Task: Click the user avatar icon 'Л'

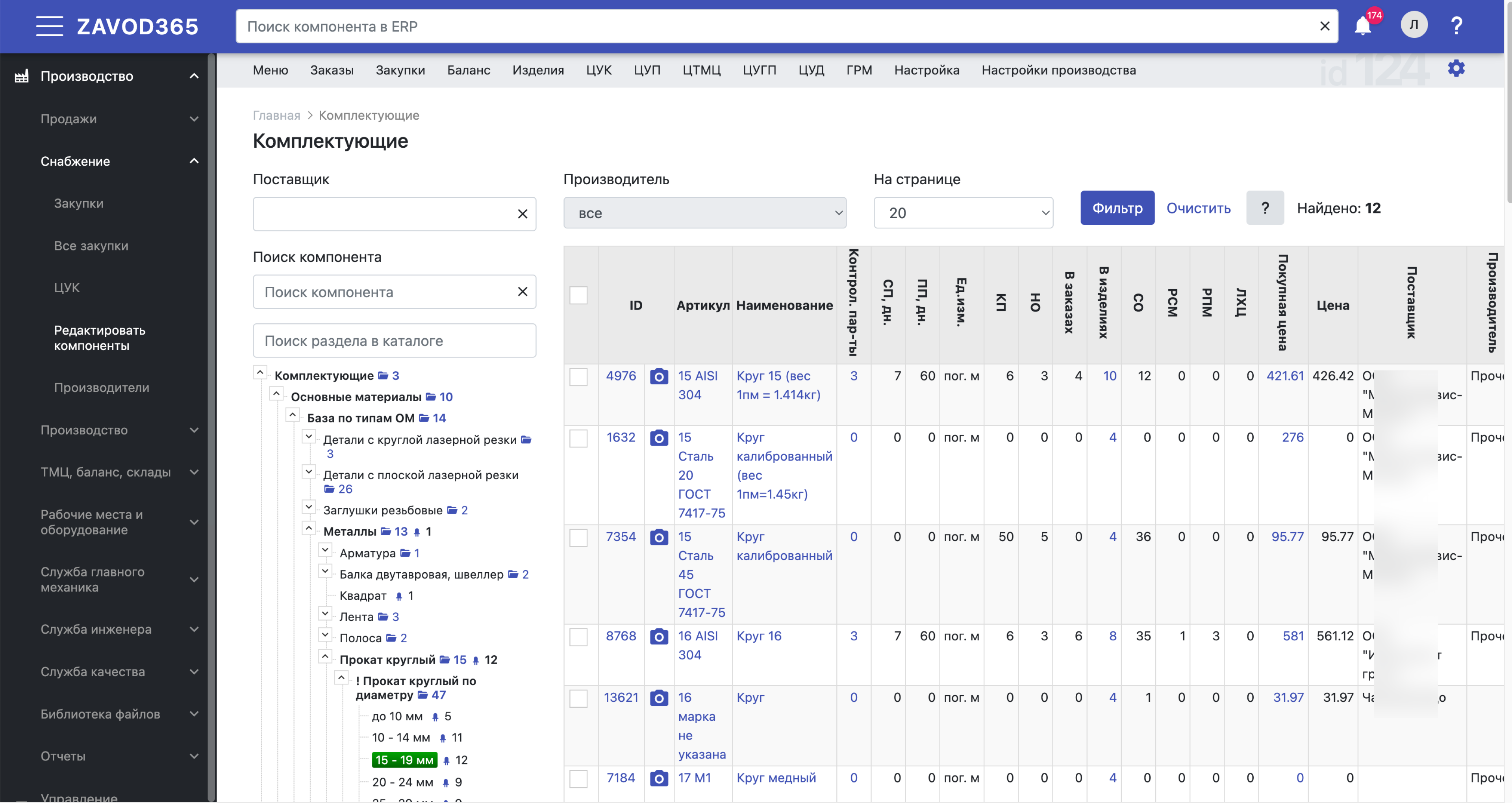Action: pyautogui.click(x=1414, y=25)
